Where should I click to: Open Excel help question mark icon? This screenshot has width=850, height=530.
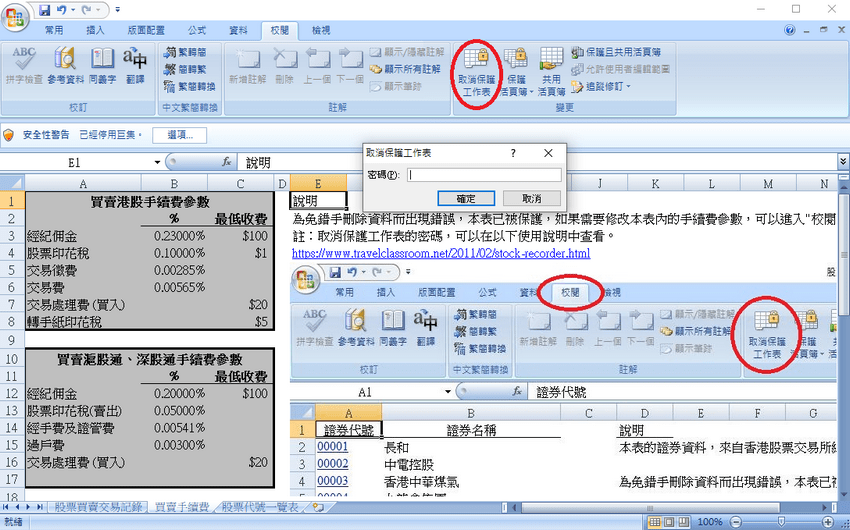789,30
